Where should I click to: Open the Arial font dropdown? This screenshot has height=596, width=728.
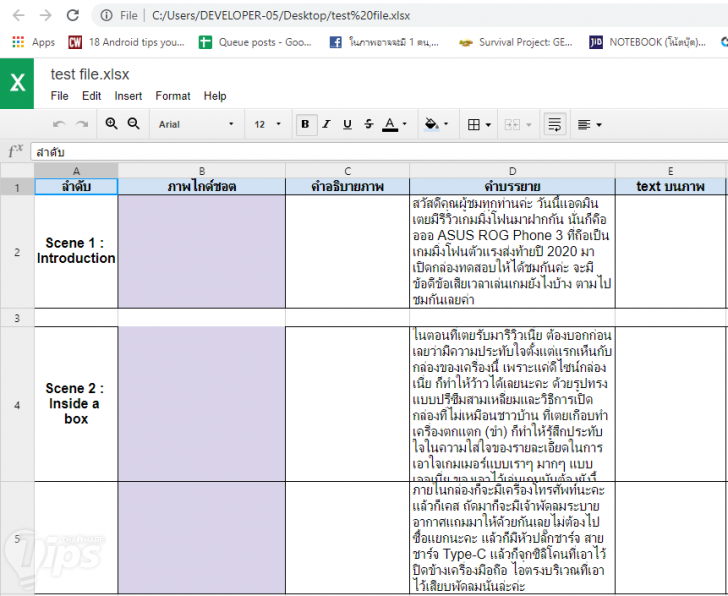point(196,124)
